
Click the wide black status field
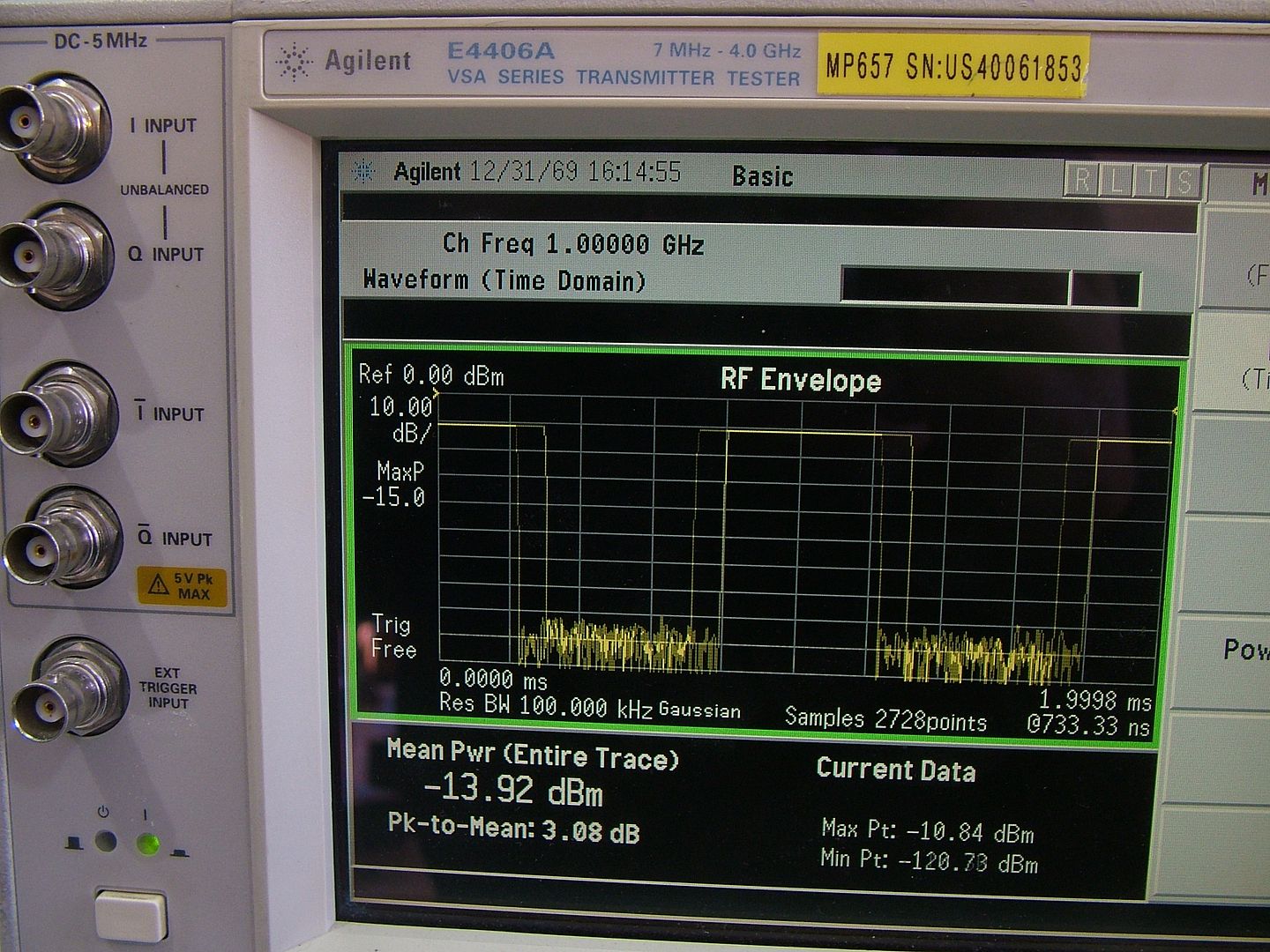(955, 286)
